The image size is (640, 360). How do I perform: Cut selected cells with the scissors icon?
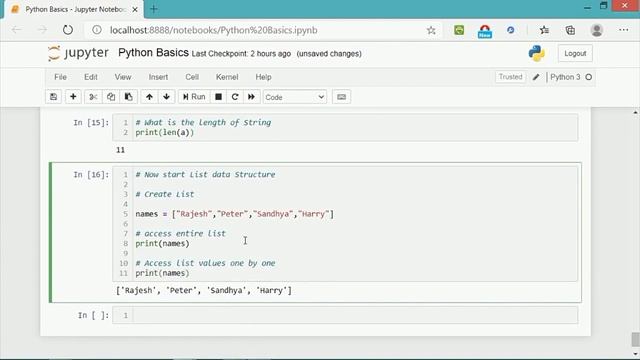click(x=93, y=97)
